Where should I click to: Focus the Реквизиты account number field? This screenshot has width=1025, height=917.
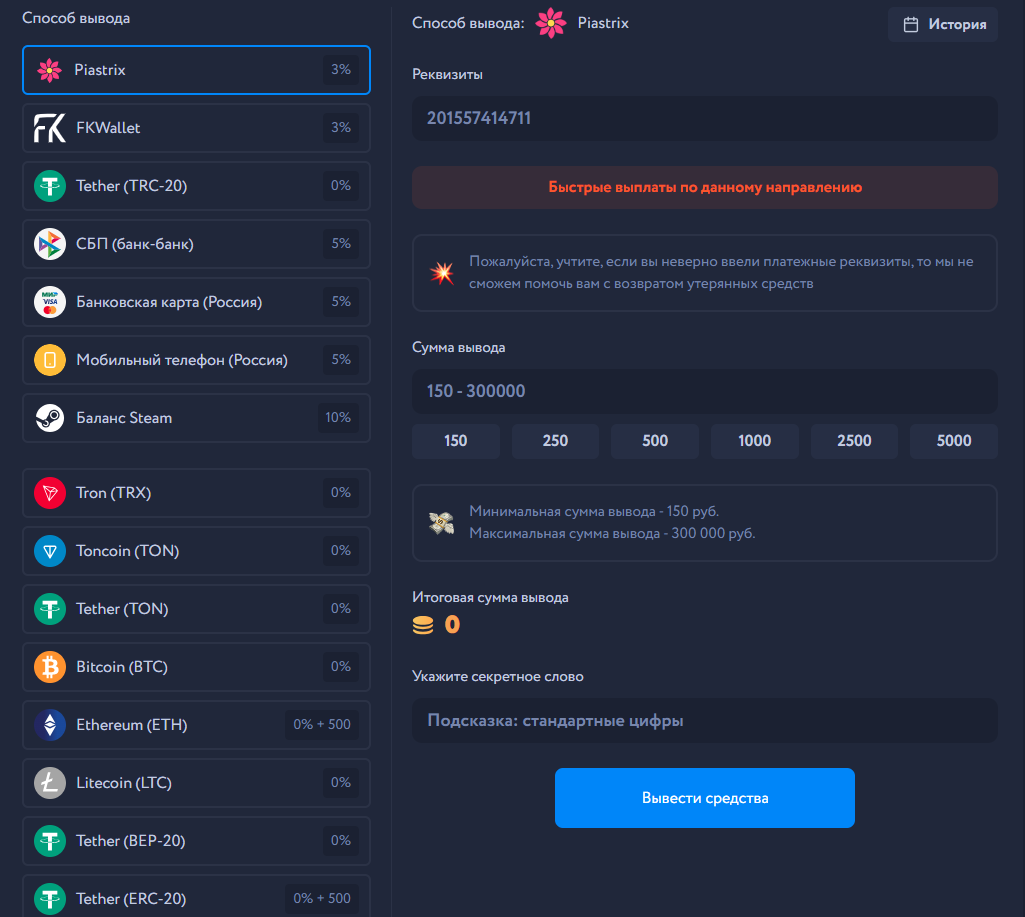coord(705,118)
